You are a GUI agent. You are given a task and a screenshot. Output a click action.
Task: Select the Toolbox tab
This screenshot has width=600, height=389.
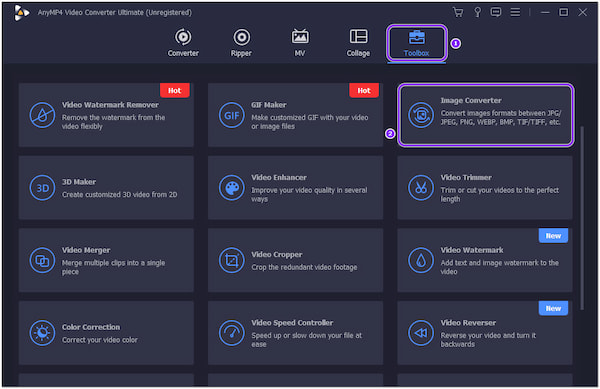coord(416,43)
